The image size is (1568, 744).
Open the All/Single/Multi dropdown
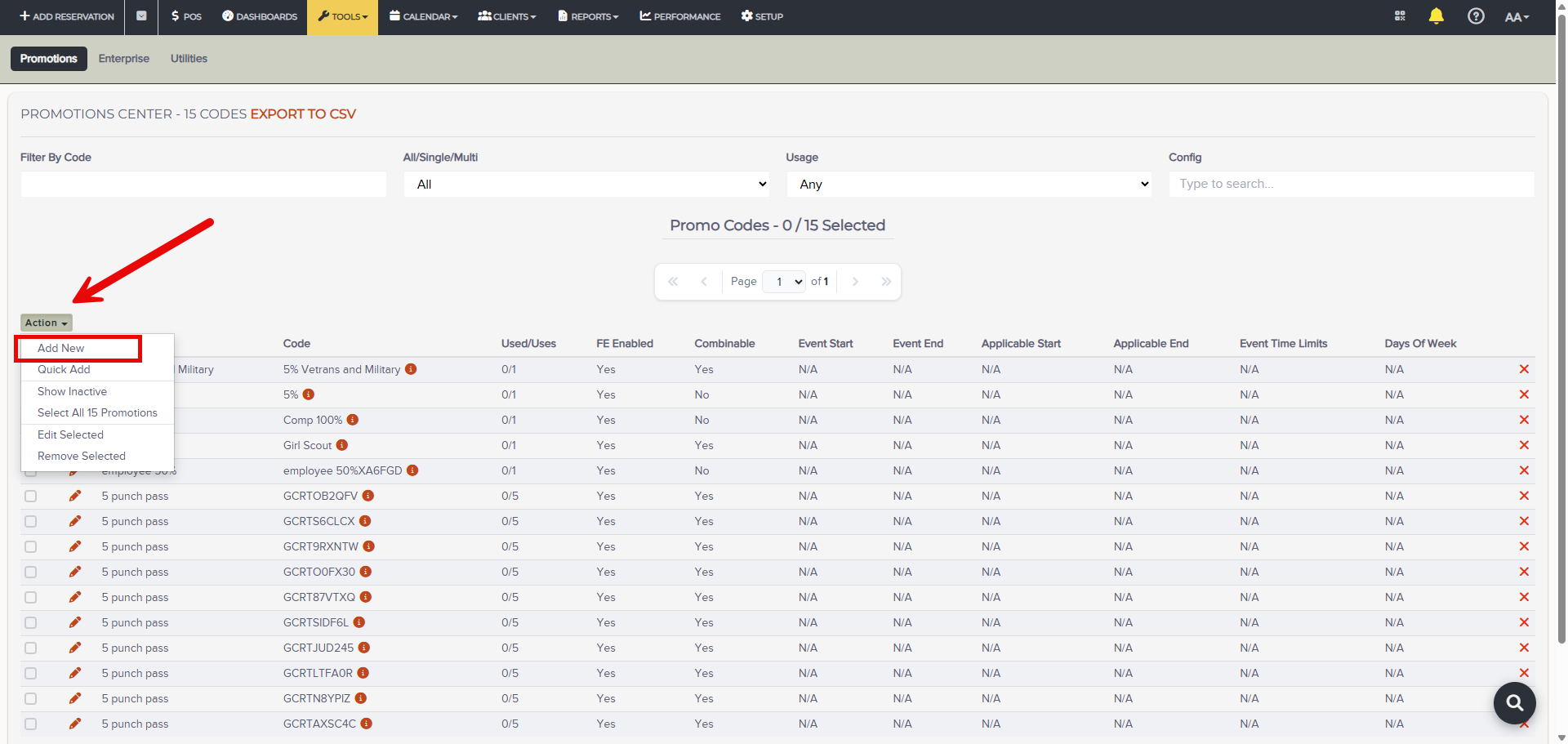point(586,184)
